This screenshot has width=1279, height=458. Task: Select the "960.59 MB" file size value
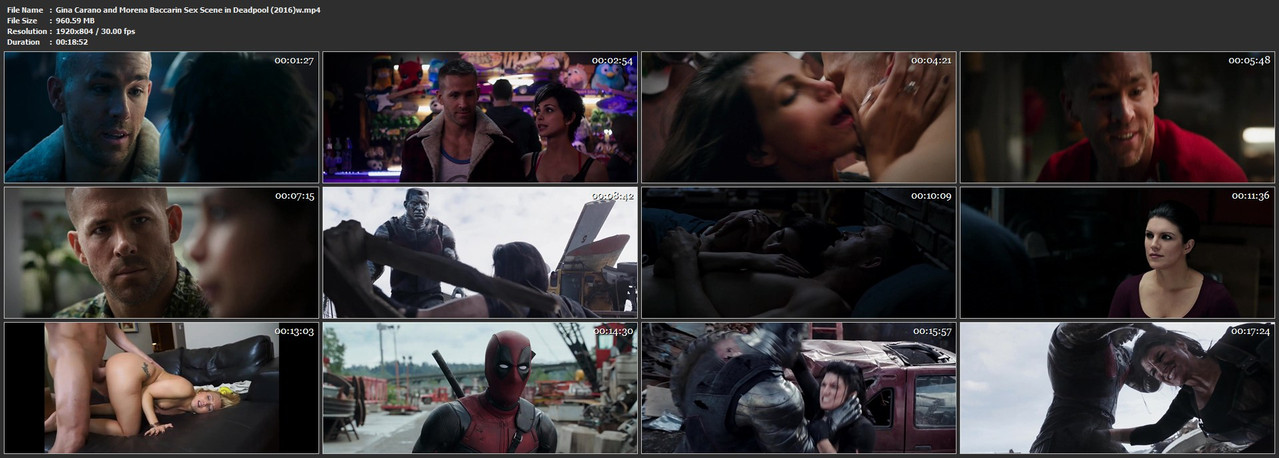click(77, 20)
